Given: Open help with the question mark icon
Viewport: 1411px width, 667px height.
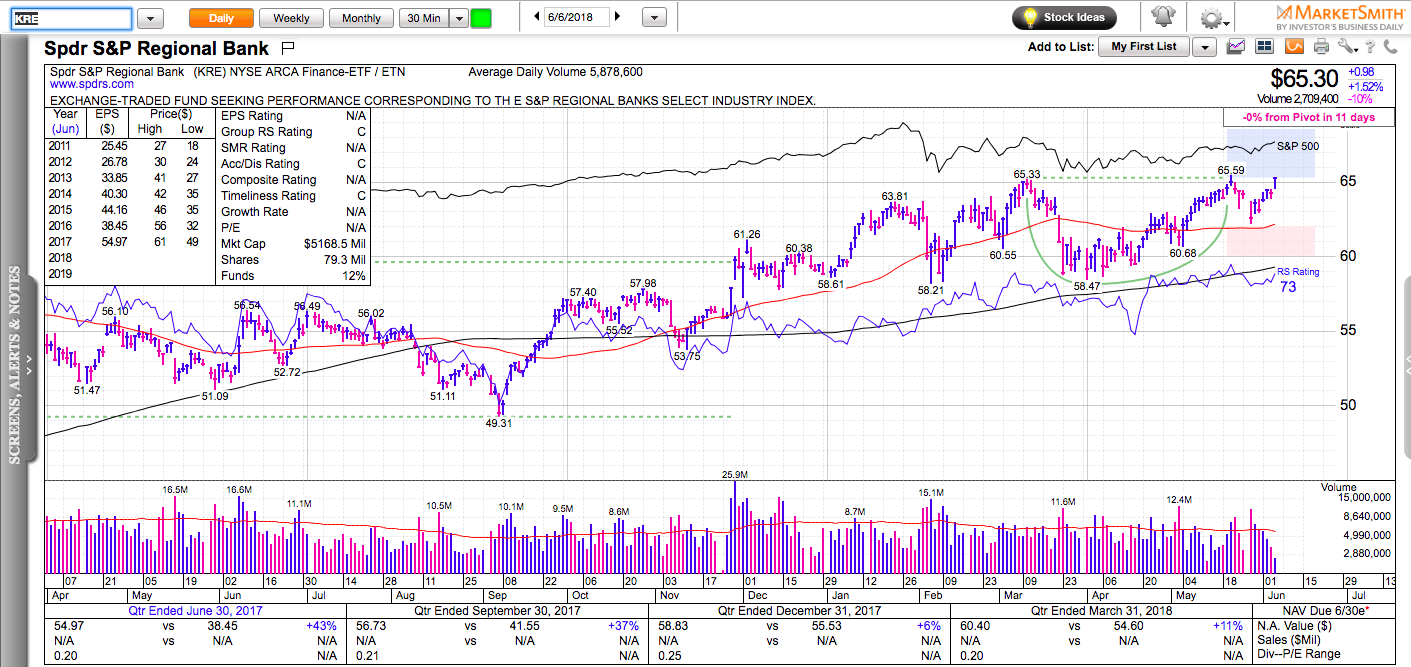Looking at the screenshot, I should pos(1372,46).
